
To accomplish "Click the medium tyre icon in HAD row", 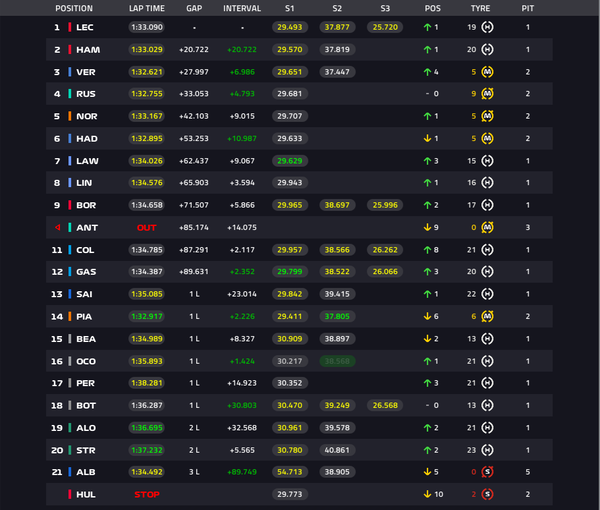I will tap(487, 138).
